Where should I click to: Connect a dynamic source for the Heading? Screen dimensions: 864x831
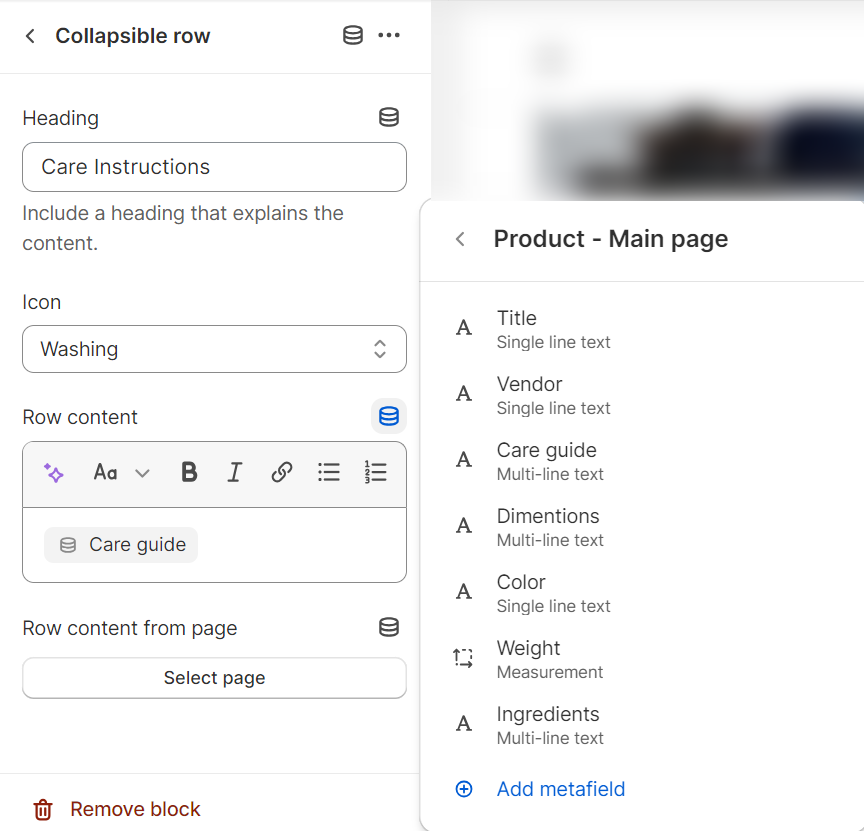(388, 117)
